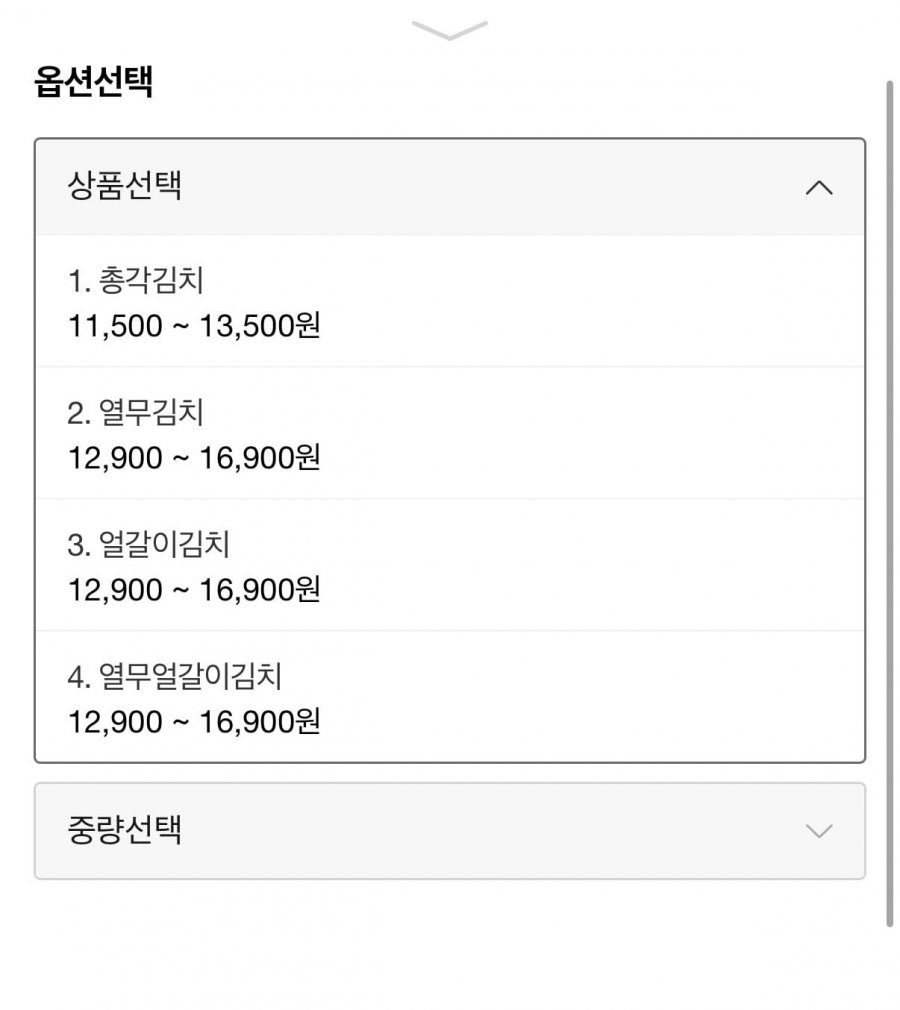Click the down arrow in 중량선택
This screenshot has width=900, height=1010.
coord(818,831)
